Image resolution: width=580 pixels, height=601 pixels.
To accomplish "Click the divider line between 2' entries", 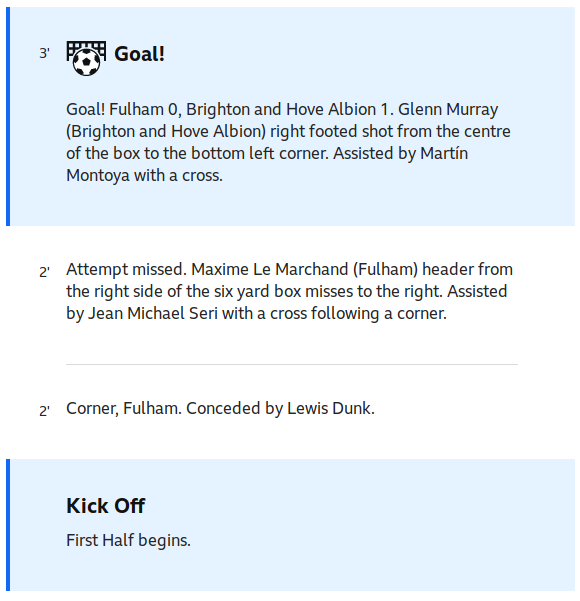I will pyautogui.click(x=292, y=364).
